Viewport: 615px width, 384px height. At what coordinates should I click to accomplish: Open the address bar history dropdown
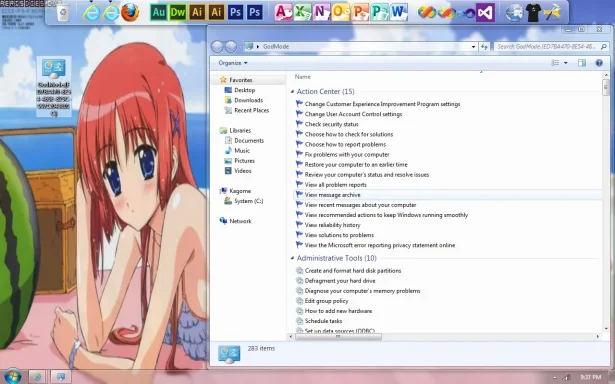tap(473, 47)
